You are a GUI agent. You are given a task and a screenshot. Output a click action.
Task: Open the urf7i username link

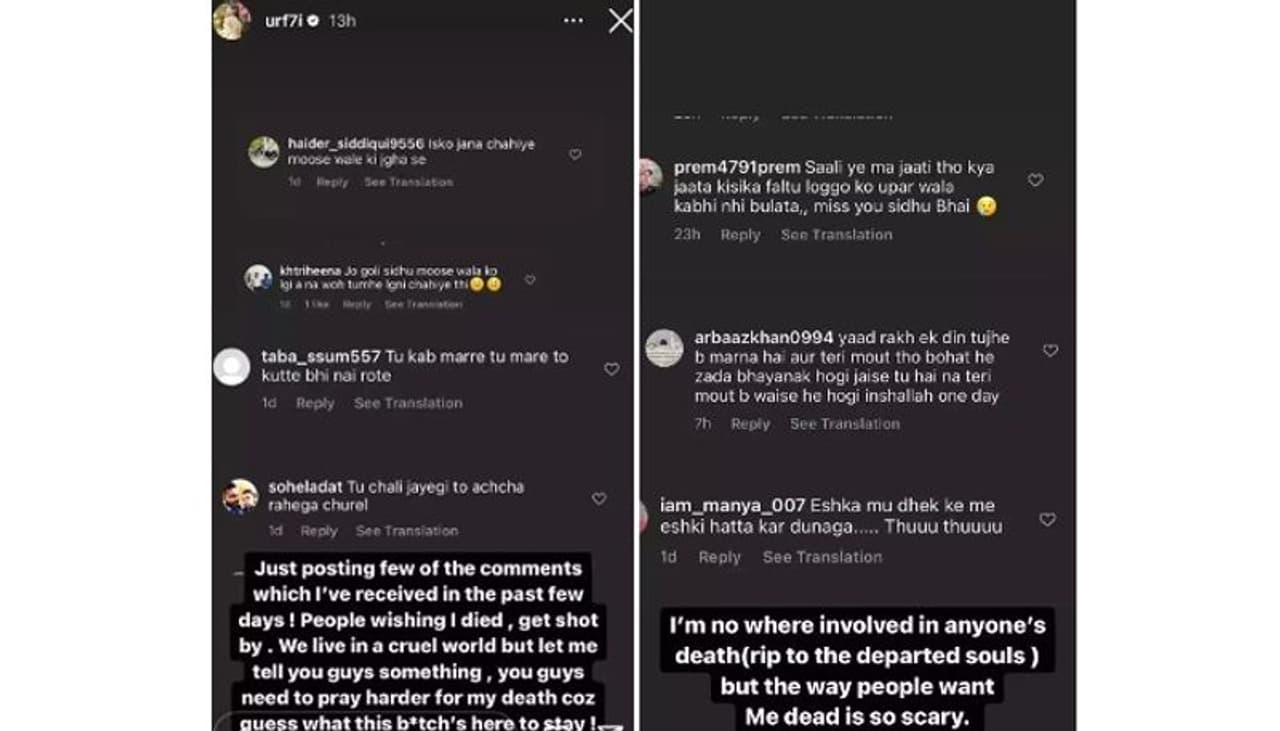[x=285, y=21]
